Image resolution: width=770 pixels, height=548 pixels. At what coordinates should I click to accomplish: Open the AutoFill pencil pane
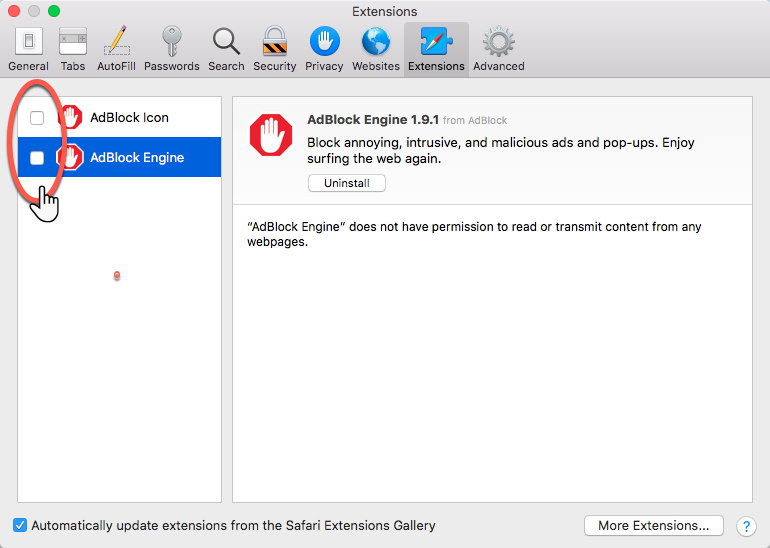pos(116,49)
